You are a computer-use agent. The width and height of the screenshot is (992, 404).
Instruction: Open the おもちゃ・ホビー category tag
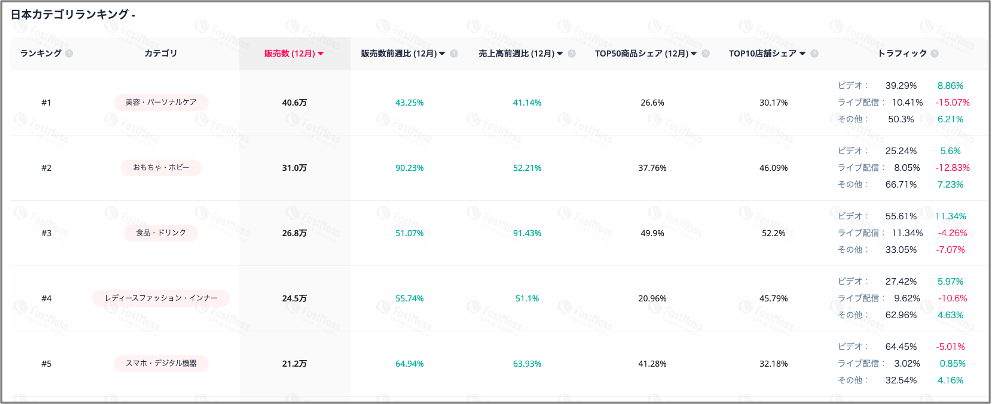161,167
